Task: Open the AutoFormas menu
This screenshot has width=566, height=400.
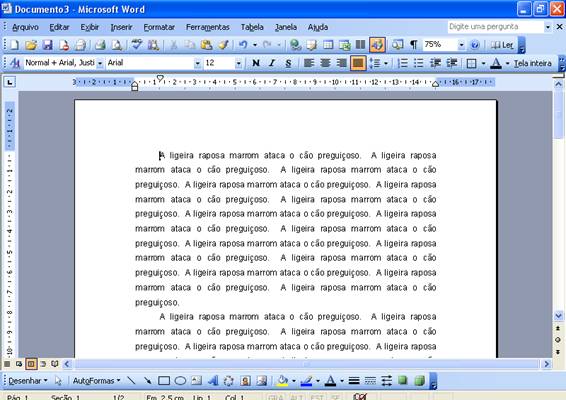Action: point(96,381)
